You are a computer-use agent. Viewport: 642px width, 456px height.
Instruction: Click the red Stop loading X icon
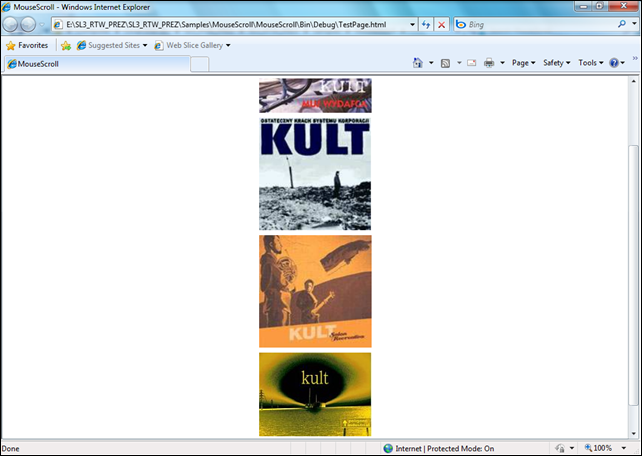tap(441, 25)
